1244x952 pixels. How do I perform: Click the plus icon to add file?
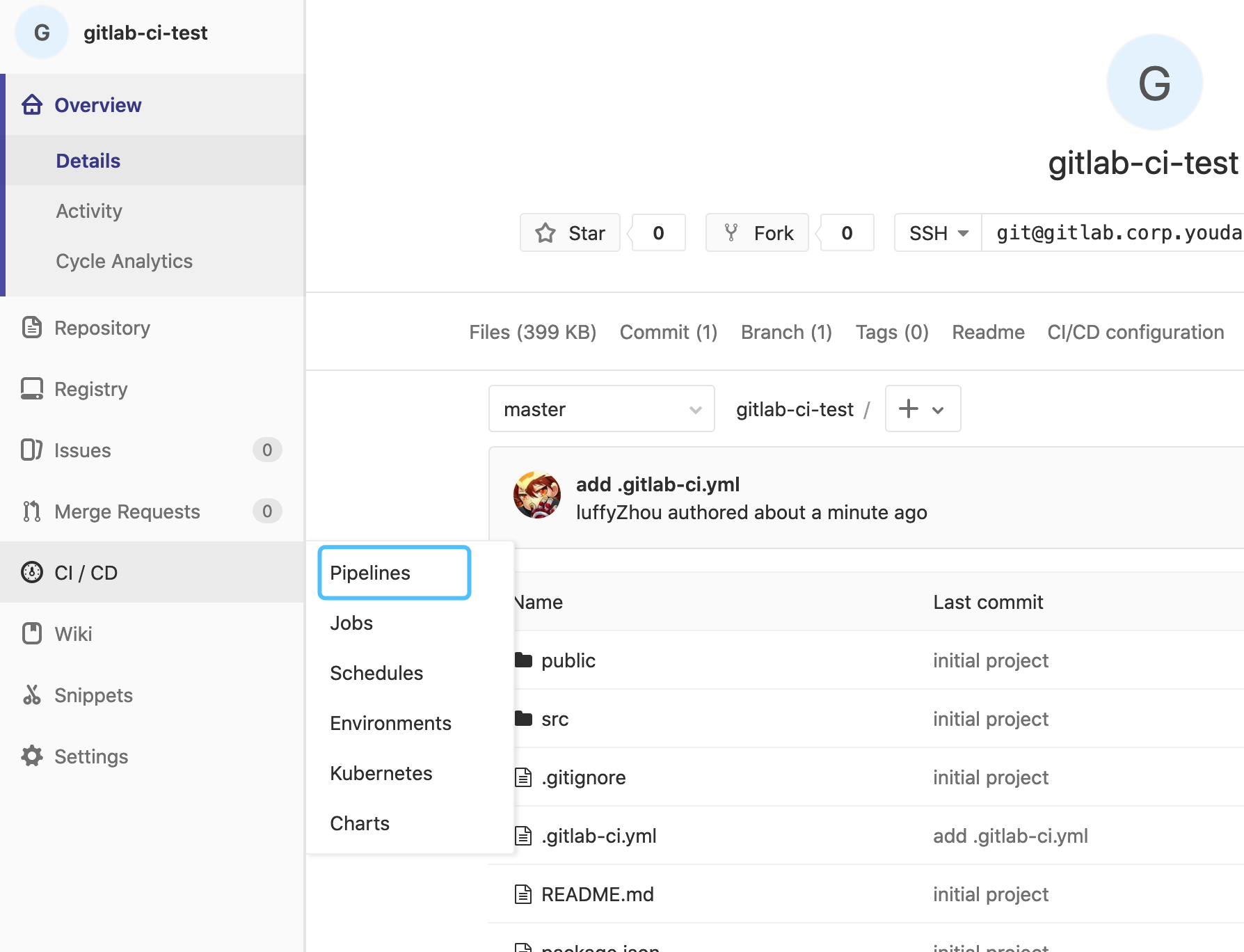(909, 408)
